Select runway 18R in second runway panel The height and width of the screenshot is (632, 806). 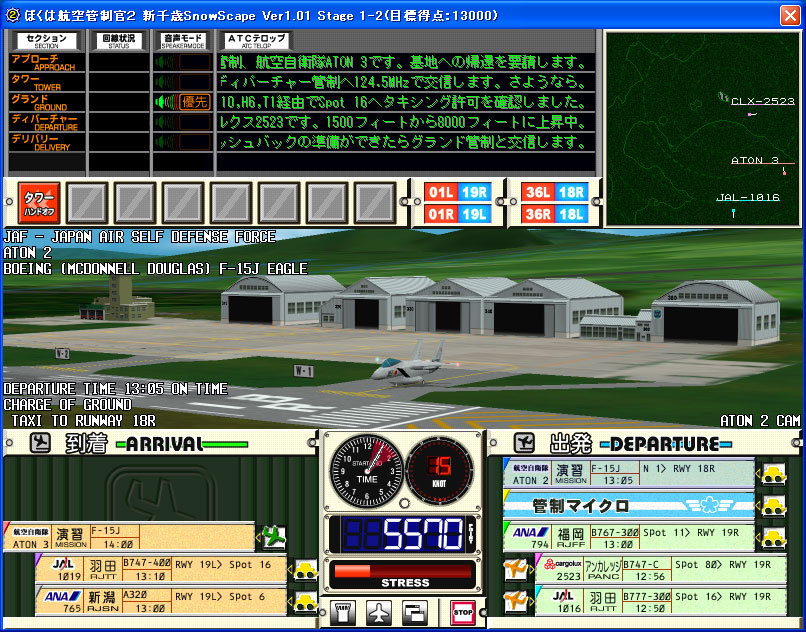571,192
